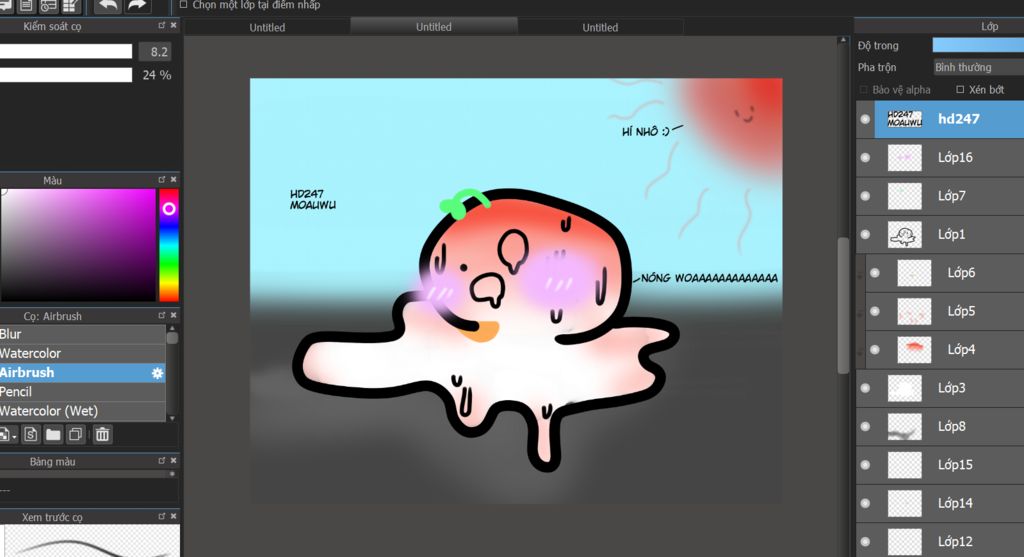The height and width of the screenshot is (557, 1024).
Task: Toggle visibility of Lớp6
Action: tap(875, 273)
